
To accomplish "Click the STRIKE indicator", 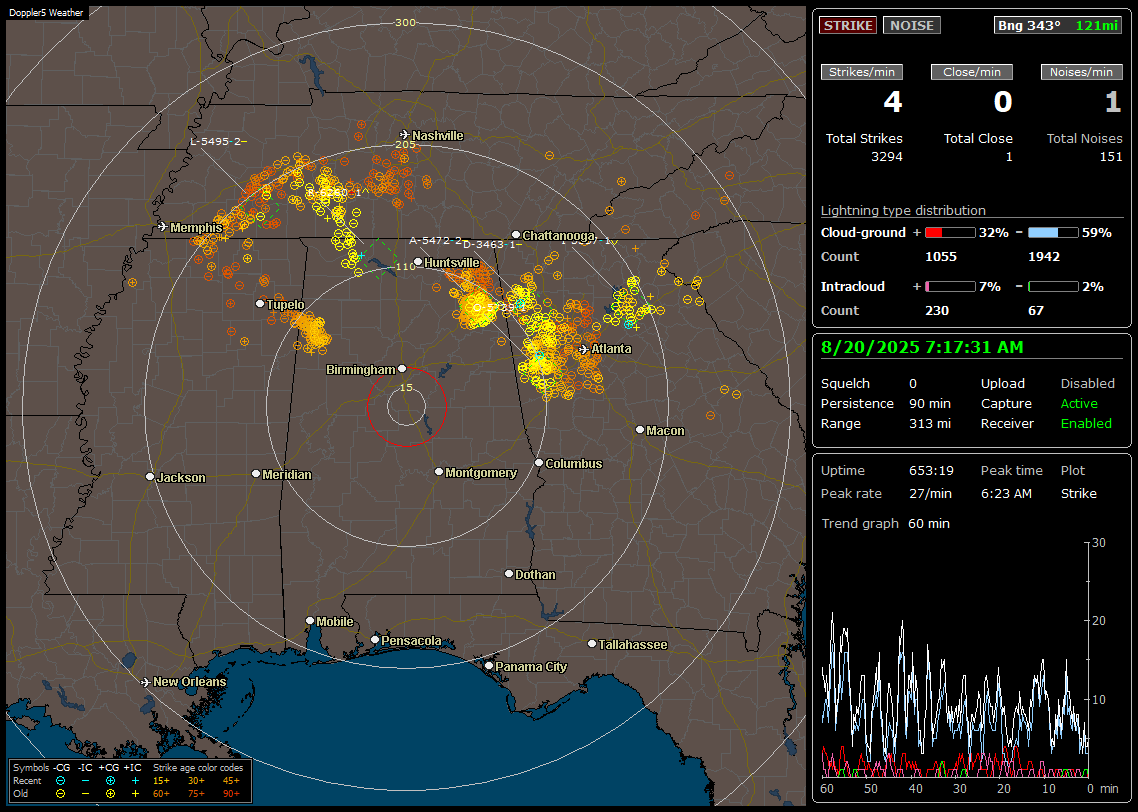I will (848, 25).
